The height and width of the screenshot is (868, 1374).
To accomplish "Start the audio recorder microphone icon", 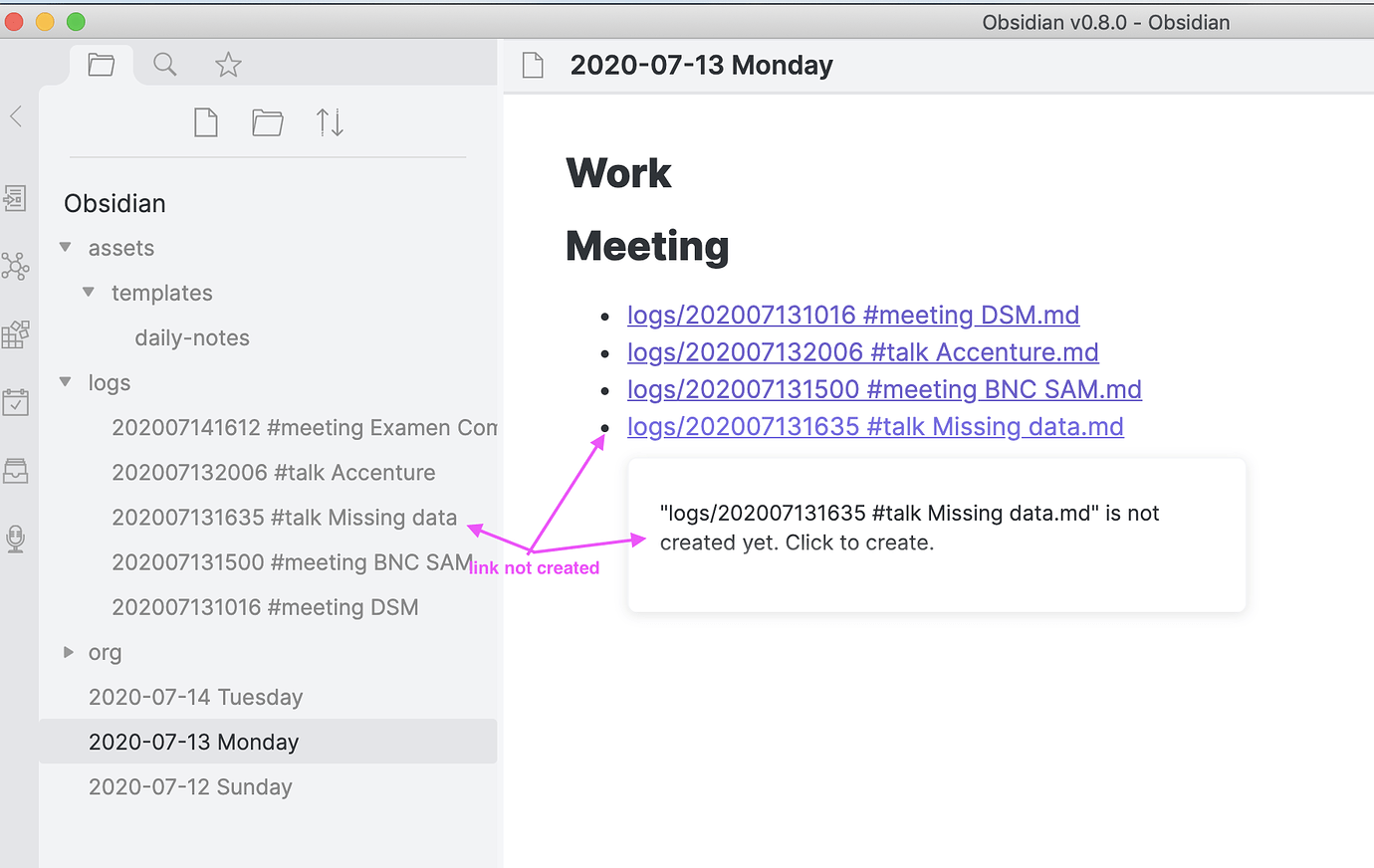I will tap(15, 539).
